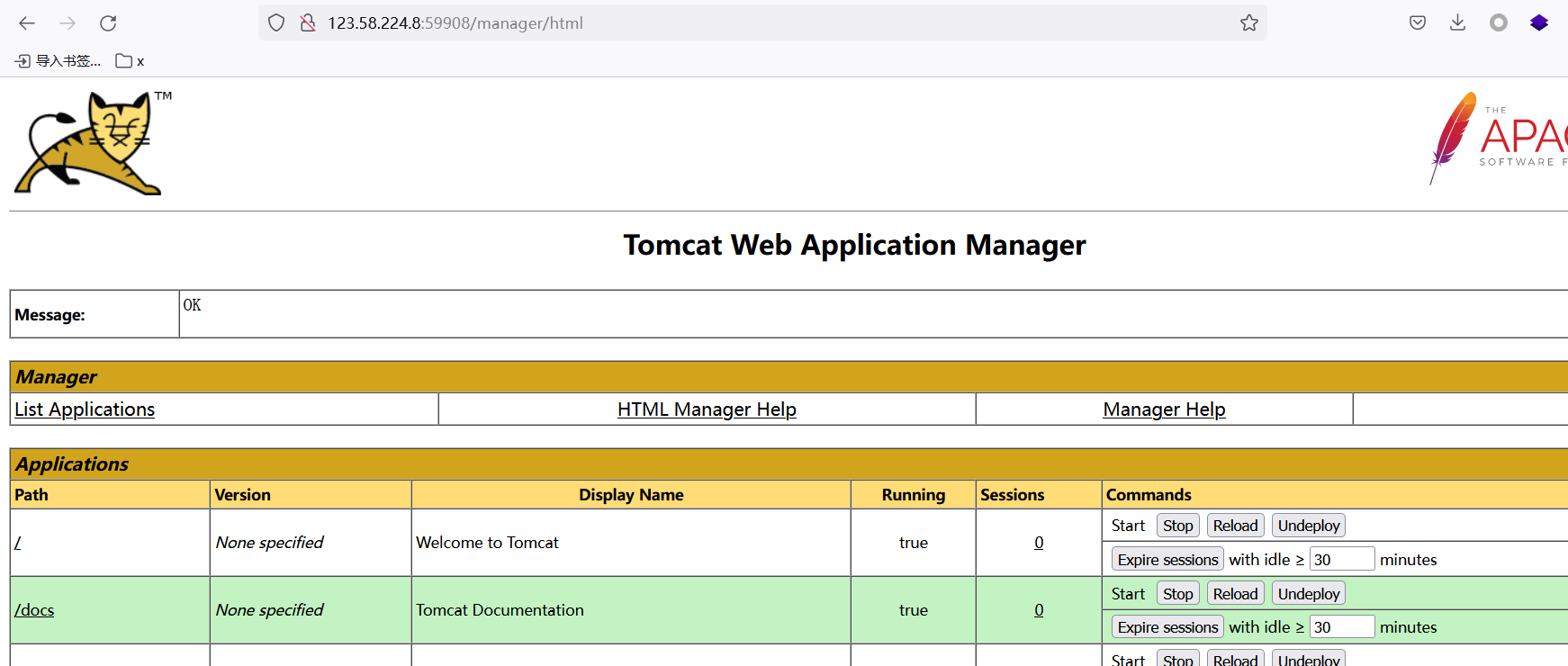Click the 'Running' column header
This screenshot has height=666, width=1568.
point(913,495)
